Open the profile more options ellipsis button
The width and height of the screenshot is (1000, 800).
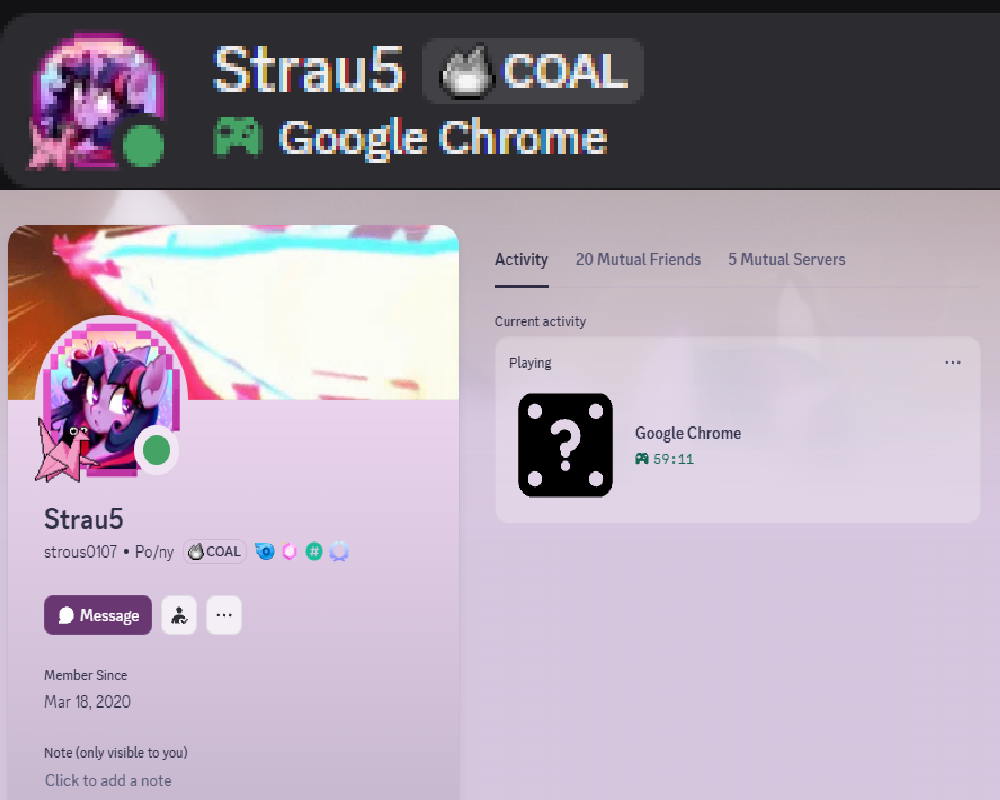(x=224, y=615)
